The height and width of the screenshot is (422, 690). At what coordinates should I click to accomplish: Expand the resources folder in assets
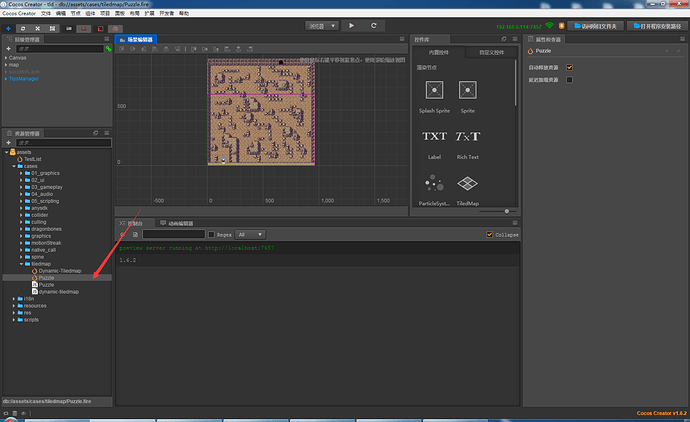click(x=15, y=305)
